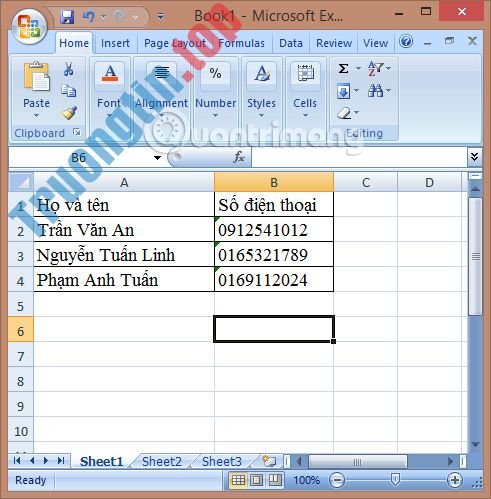The height and width of the screenshot is (499, 491).
Task: Go to first sheet navigation arrow
Action: click(x=17, y=461)
